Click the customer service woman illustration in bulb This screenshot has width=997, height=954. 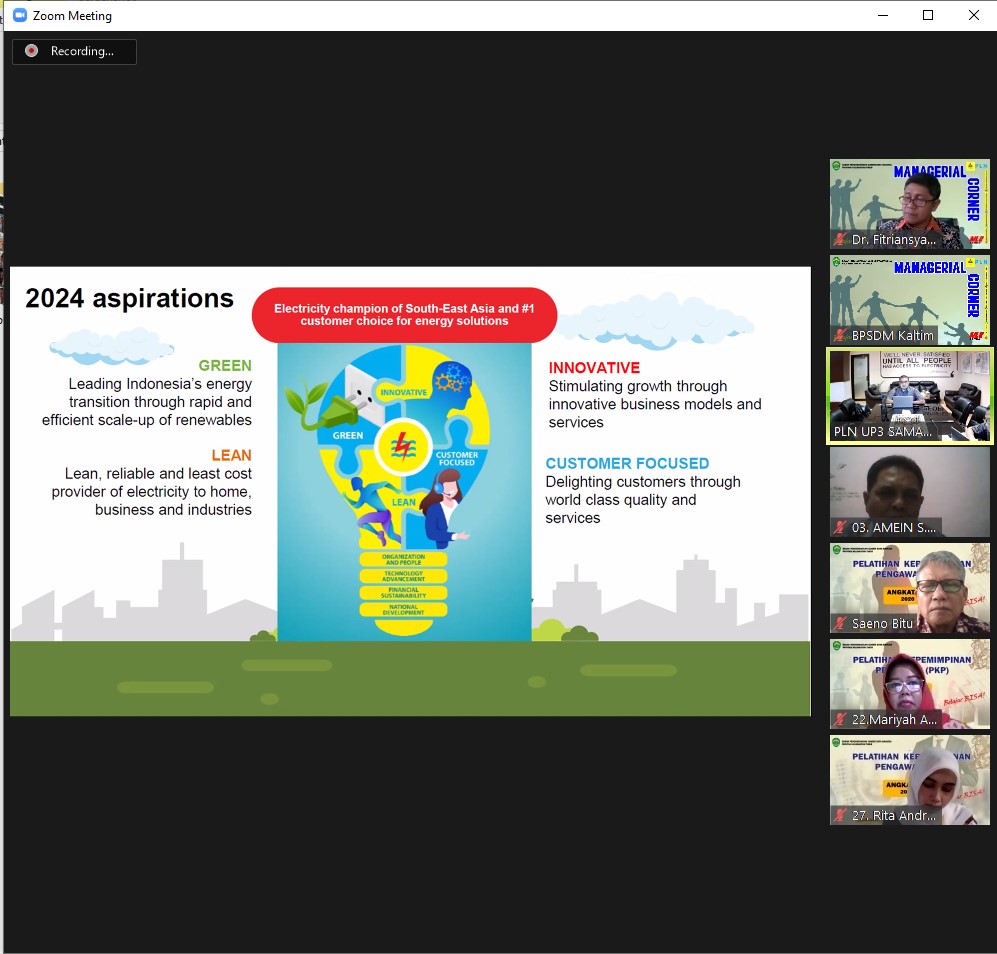pos(443,508)
